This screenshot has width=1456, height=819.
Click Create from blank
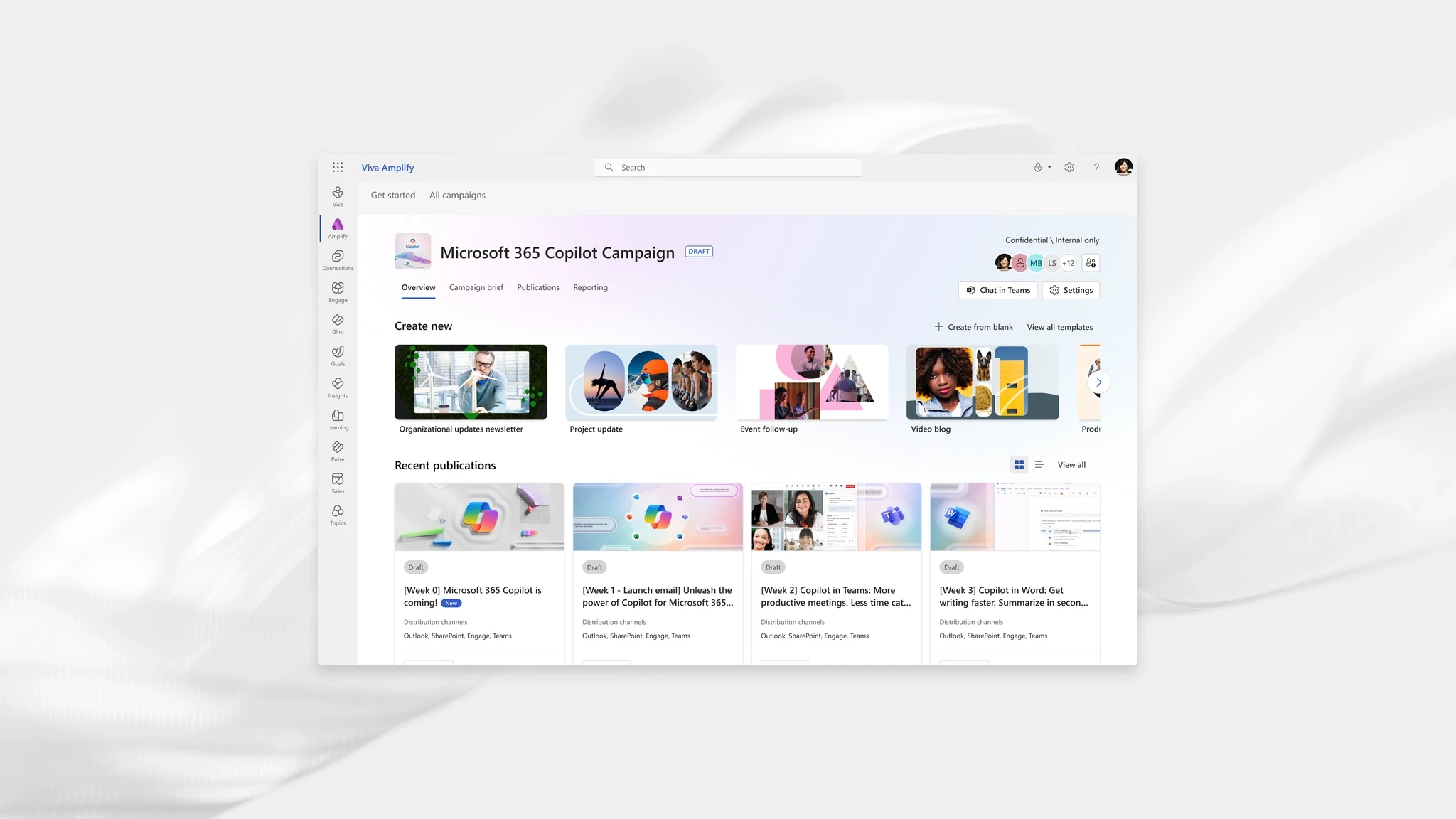click(973, 327)
